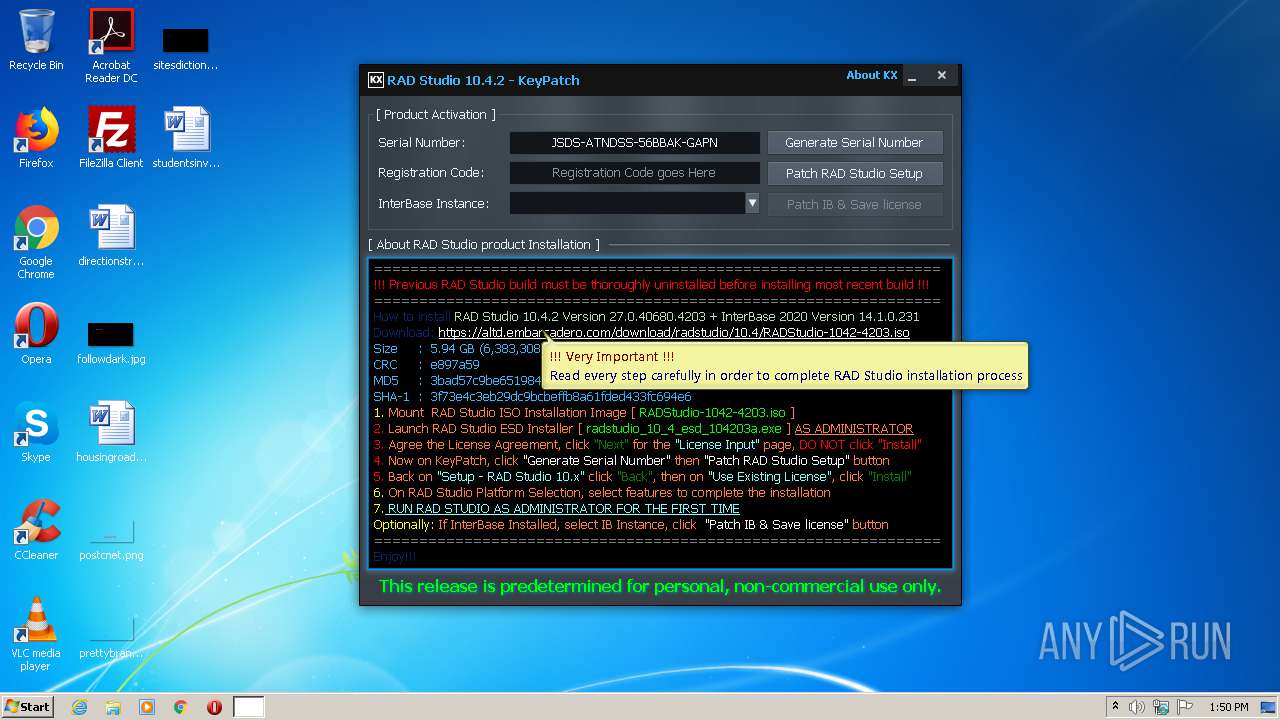Click the Patch RAD Studio Setup button

[854, 173]
